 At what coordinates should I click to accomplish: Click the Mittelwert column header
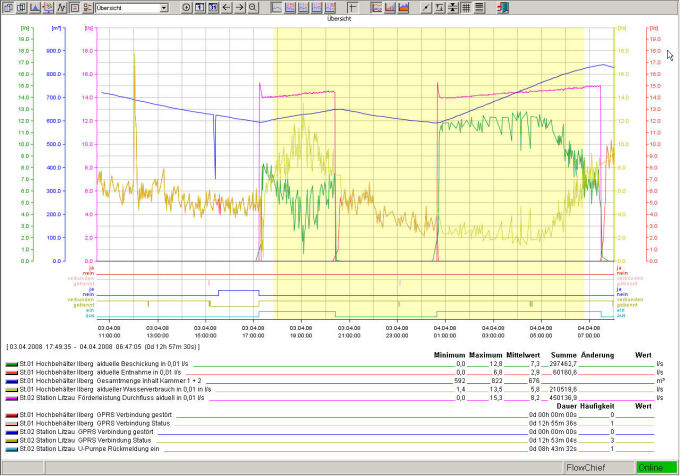pos(523,355)
